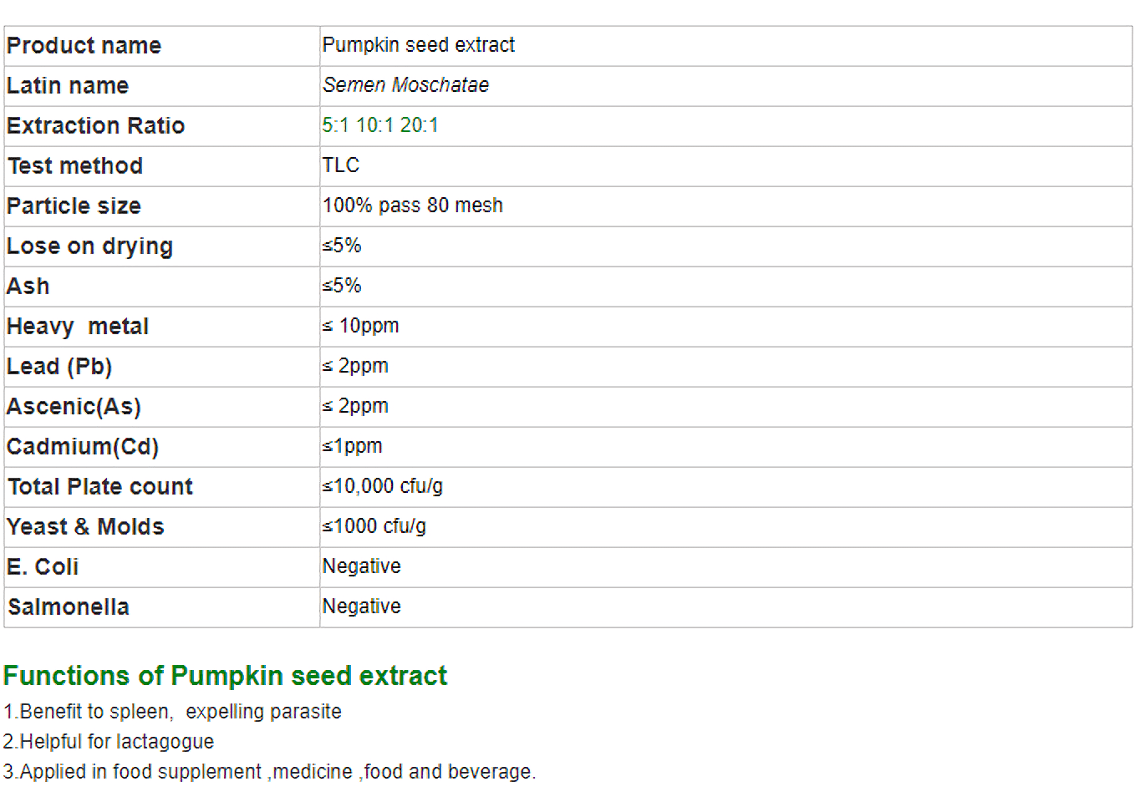Select the Ash row label
1140x807 pixels.
coord(28,286)
